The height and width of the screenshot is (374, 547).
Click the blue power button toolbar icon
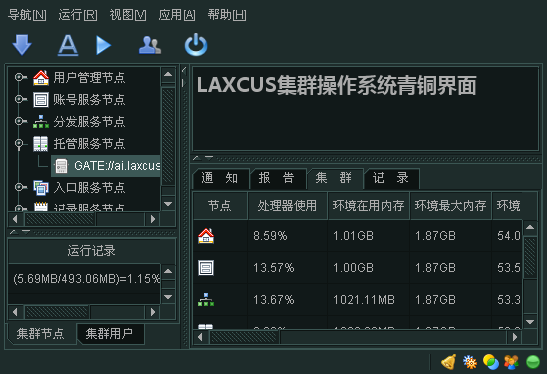coord(196,45)
